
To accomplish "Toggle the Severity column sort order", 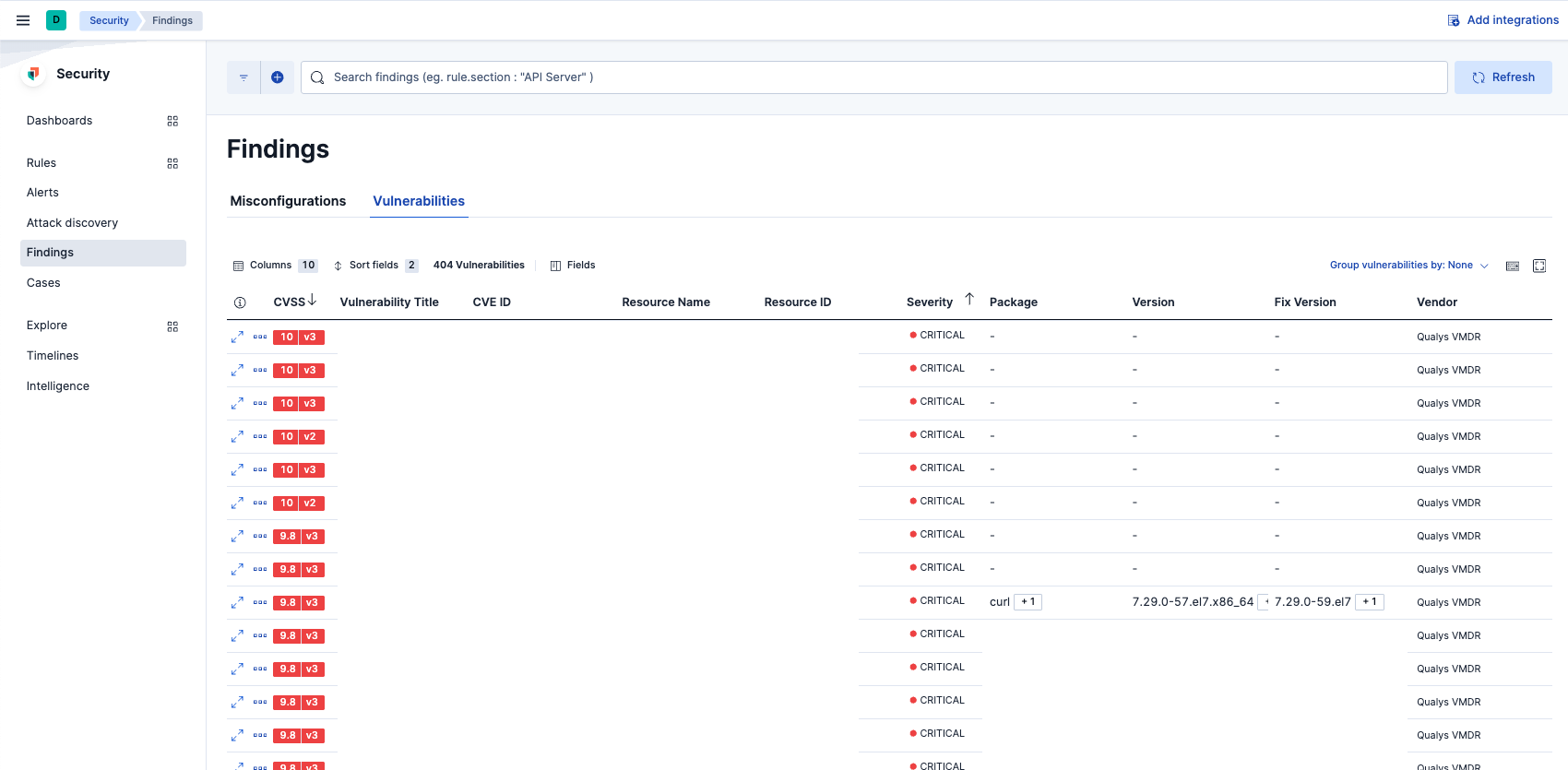I will [968, 300].
